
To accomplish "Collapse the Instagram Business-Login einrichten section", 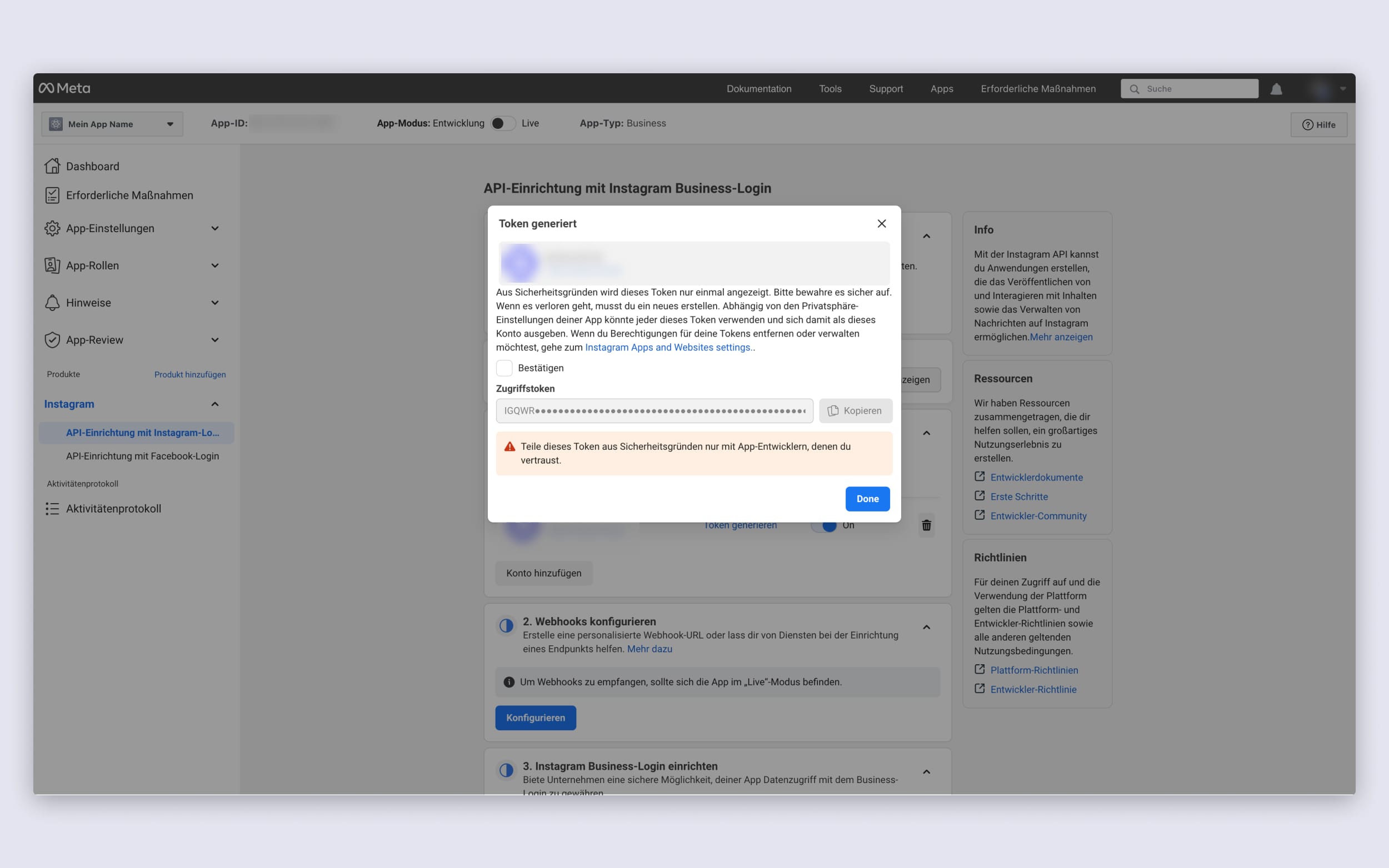I will point(926,772).
